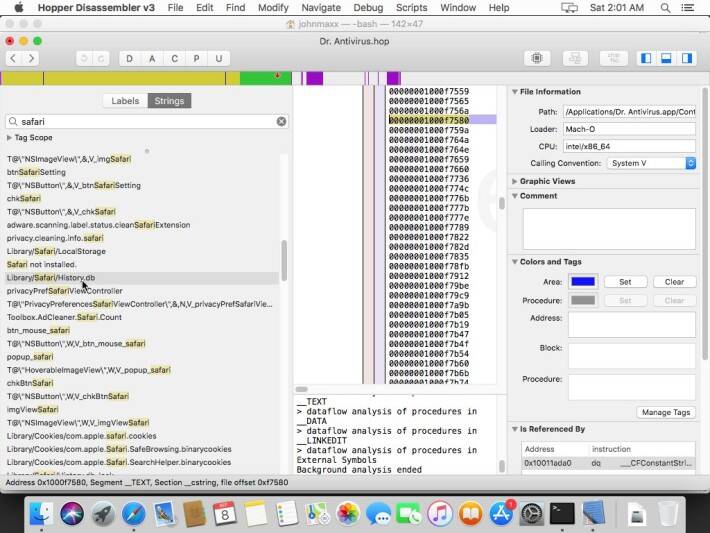710x533 pixels.
Task: Switch to assembly view with CPU chip icon
Action: (x=537, y=58)
